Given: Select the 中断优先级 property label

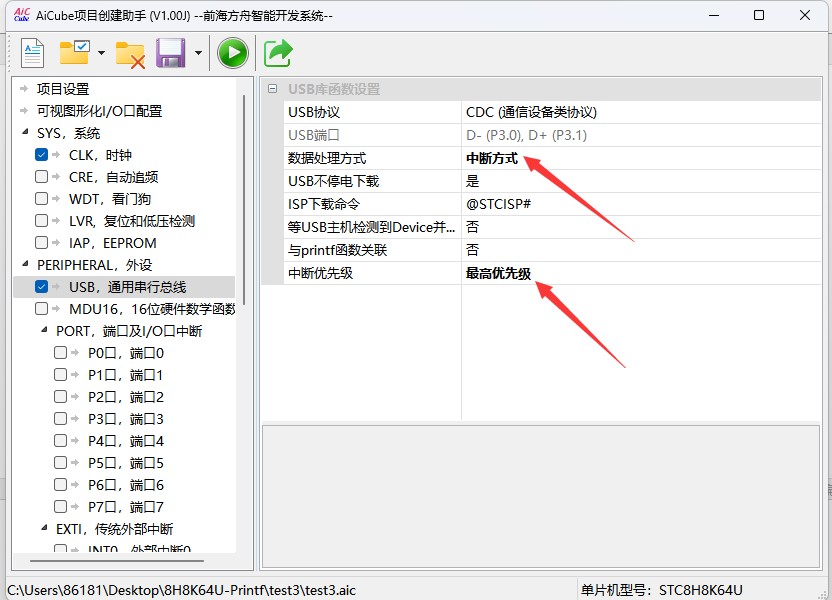Looking at the screenshot, I should click(x=320, y=273).
